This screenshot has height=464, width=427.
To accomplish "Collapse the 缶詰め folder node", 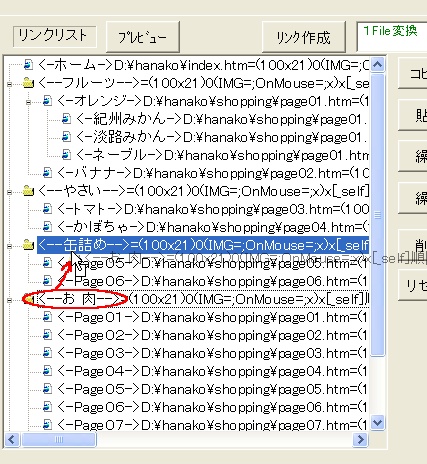I will tap(10, 246).
